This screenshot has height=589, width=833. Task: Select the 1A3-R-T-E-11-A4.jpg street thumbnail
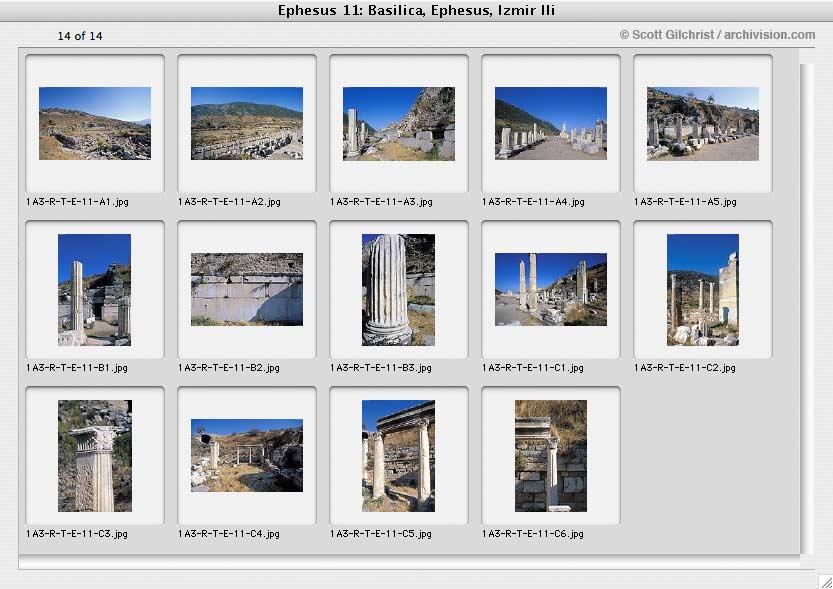coord(550,123)
